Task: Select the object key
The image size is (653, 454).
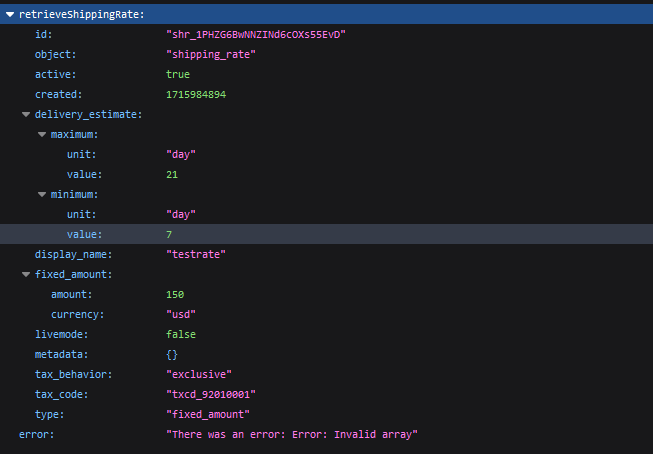Action: tap(55, 54)
